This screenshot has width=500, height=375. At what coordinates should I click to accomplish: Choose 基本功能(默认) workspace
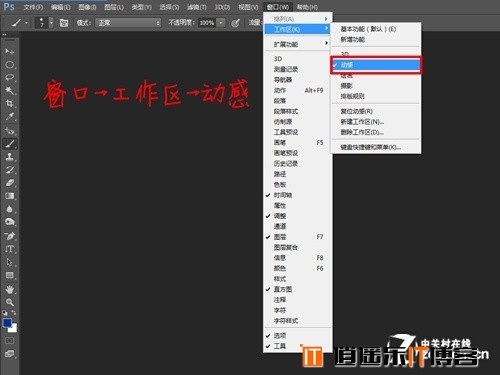click(376, 29)
